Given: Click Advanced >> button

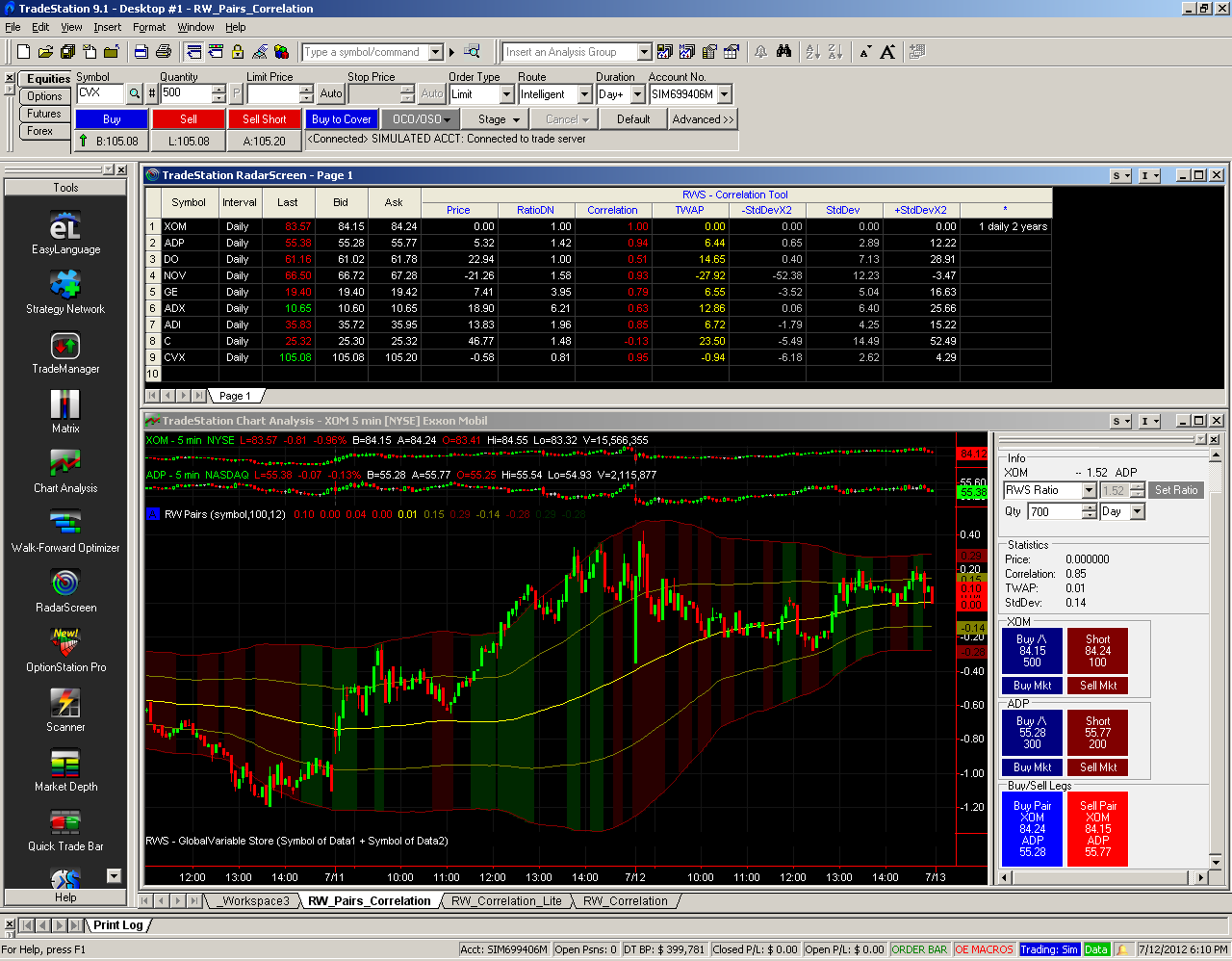Looking at the screenshot, I should click(703, 119).
